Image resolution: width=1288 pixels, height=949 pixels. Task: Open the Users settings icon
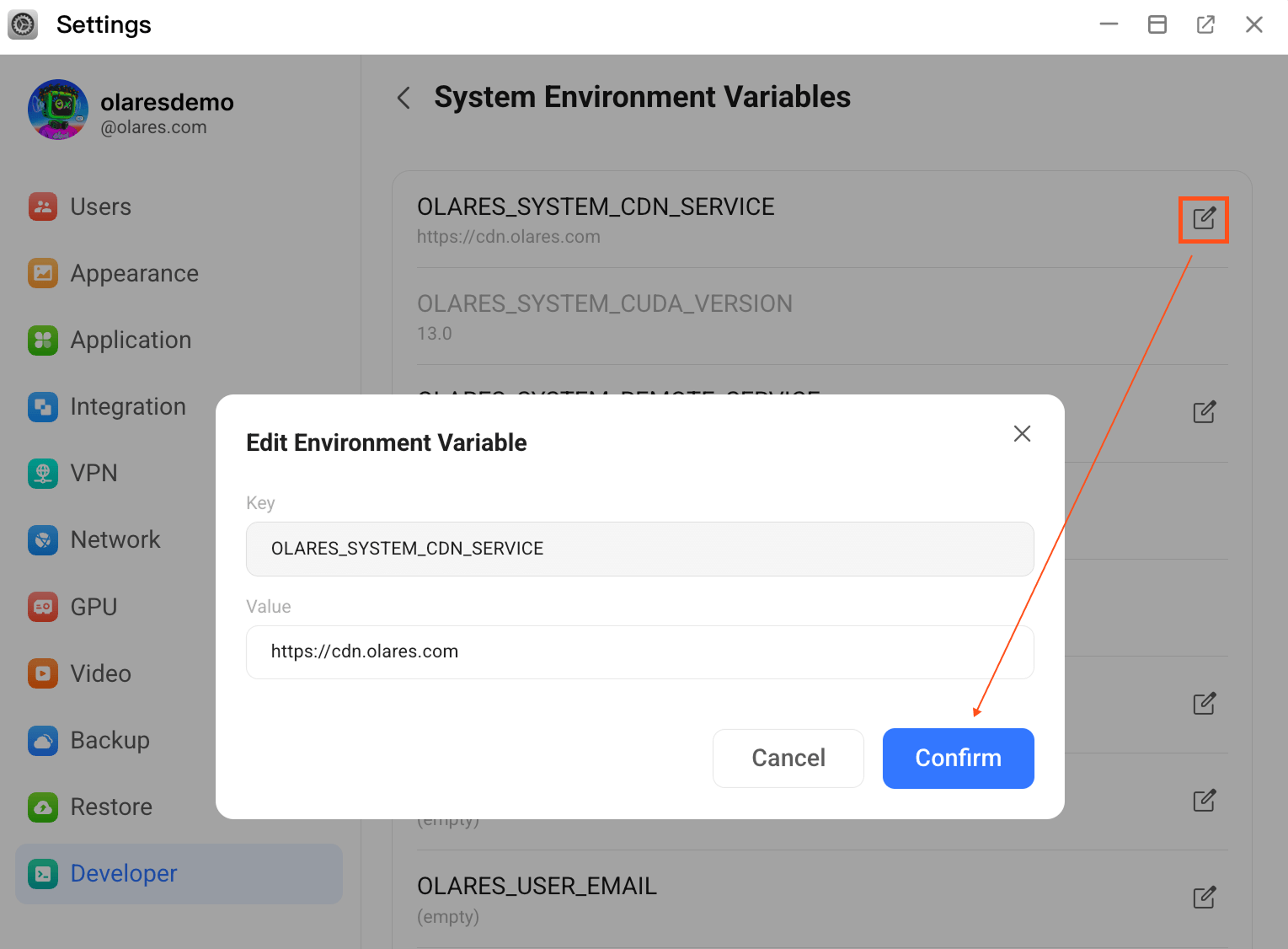(x=42, y=206)
